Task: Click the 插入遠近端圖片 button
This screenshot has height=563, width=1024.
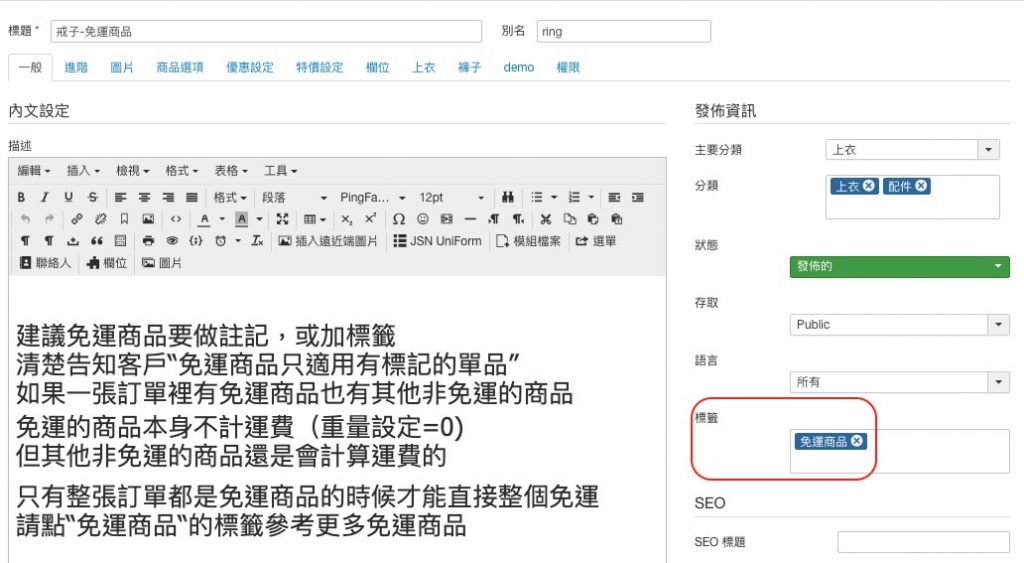Action: 327,241
